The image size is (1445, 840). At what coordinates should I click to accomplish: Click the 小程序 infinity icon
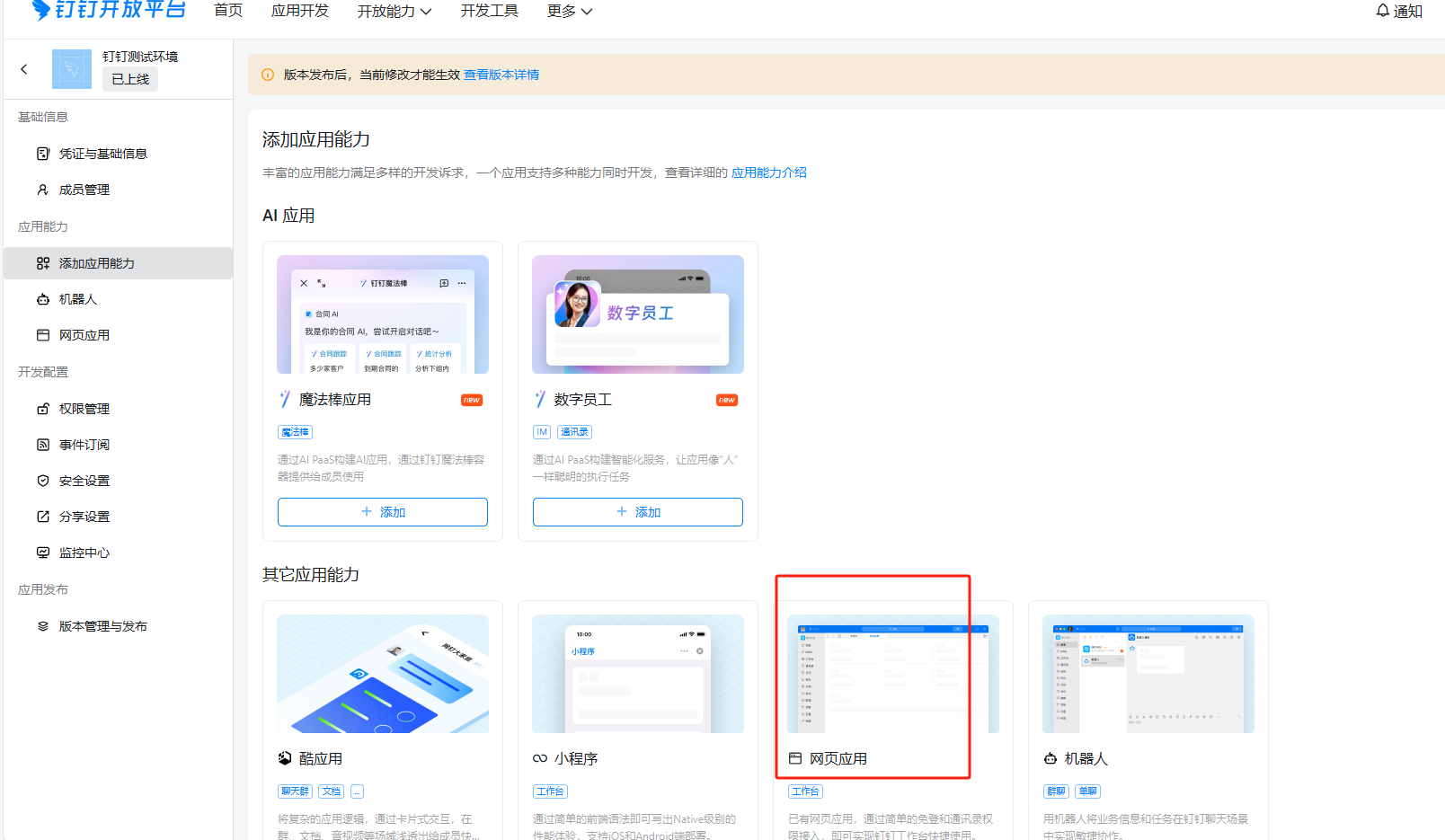point(540,758)
